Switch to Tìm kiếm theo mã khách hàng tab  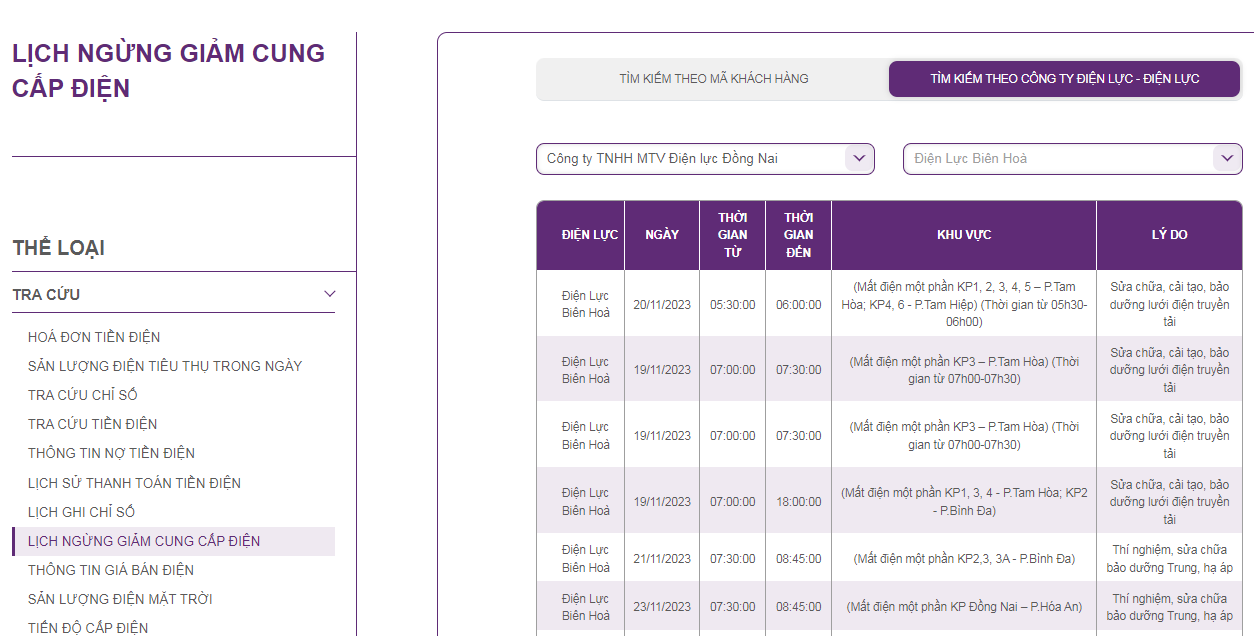click(x=713, y=79)
